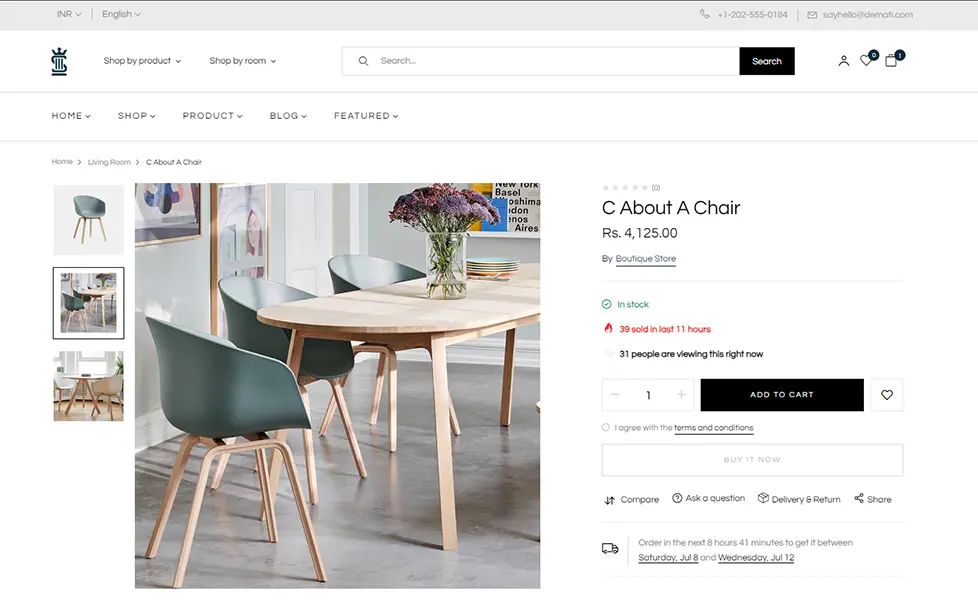Select the round table thumbnail image
The image size is (978, 600).
89,386
